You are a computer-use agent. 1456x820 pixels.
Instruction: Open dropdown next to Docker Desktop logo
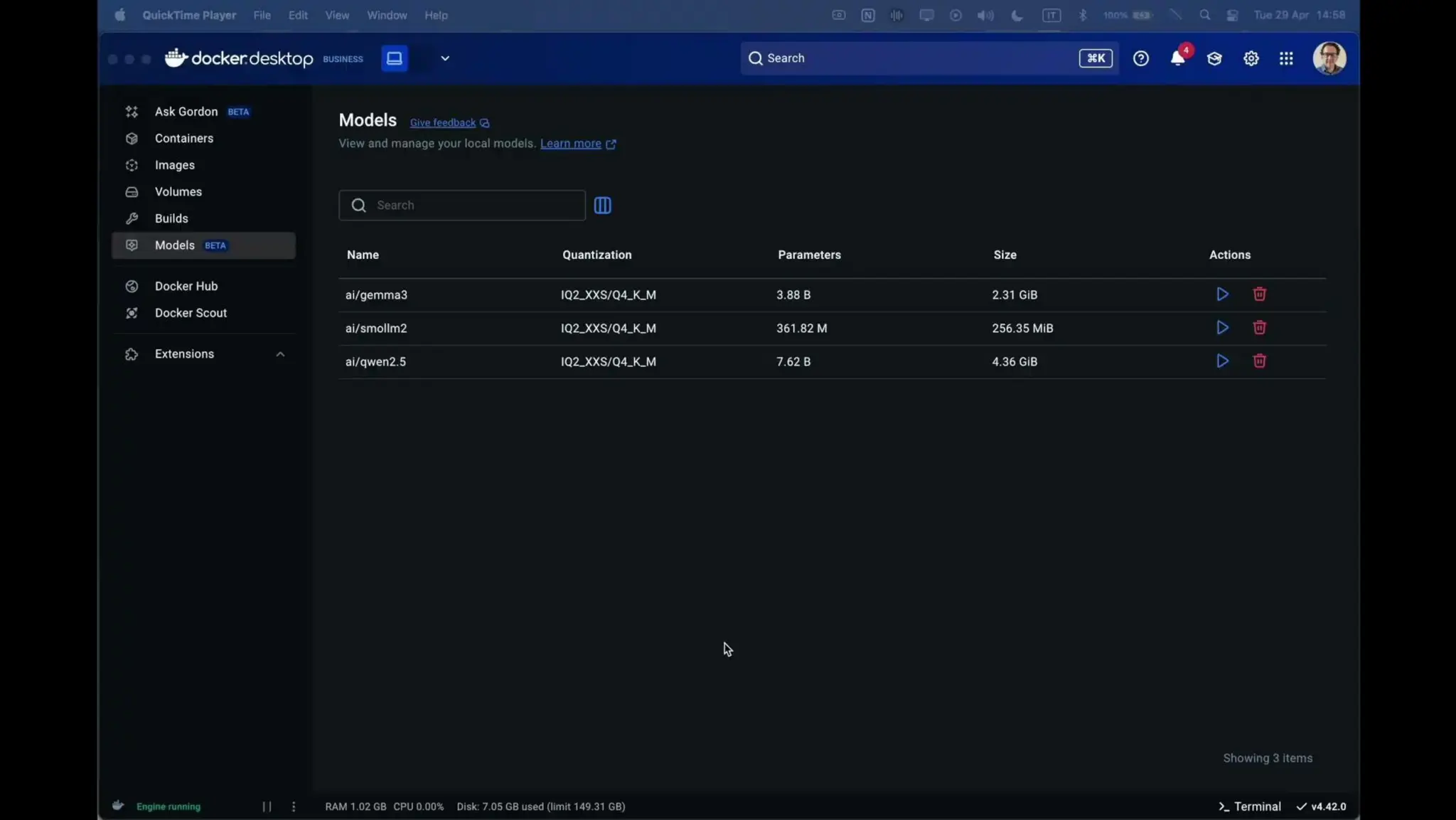(445, 58)
